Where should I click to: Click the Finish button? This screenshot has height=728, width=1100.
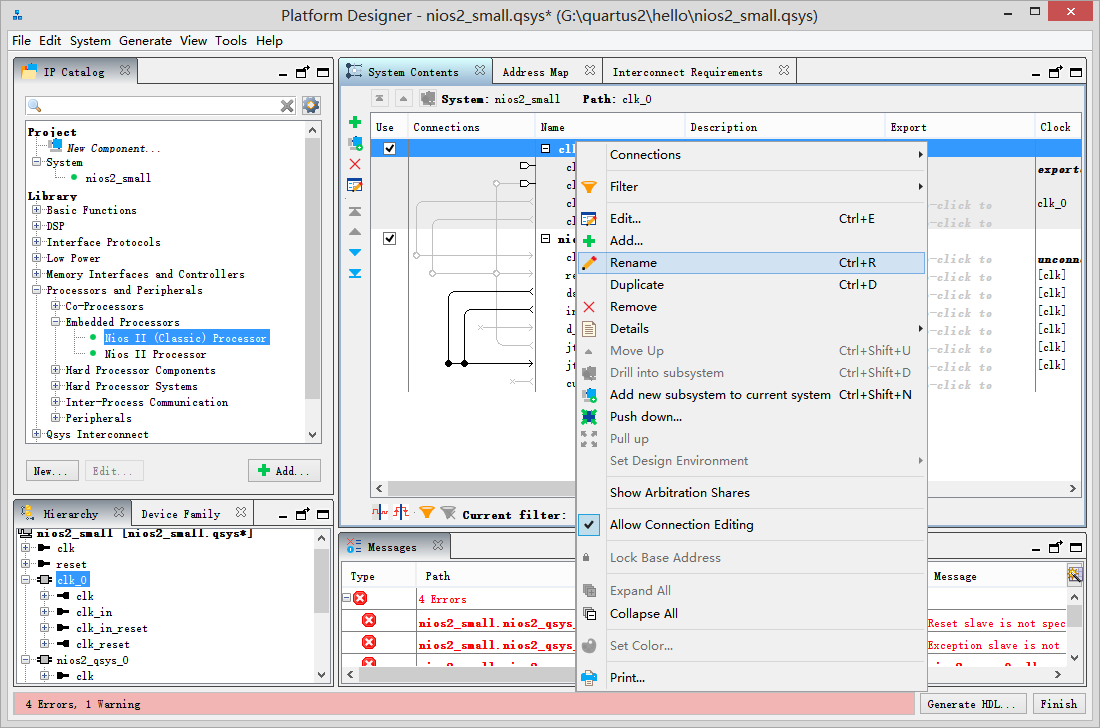(x=1059, y=704)
